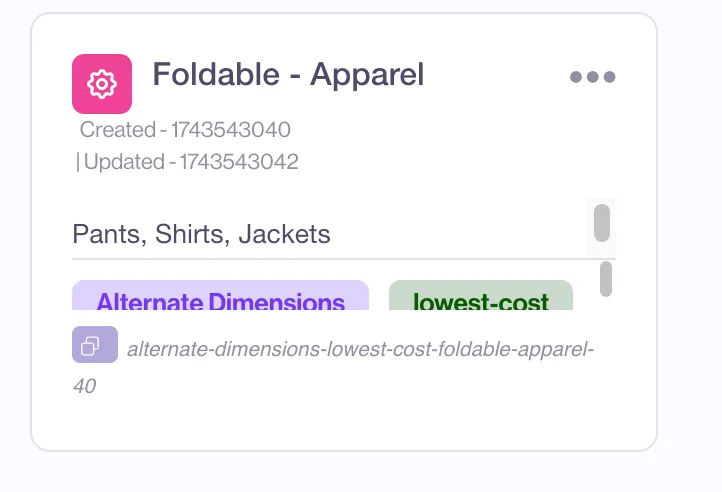This screenshot has height=492, width=722.
Task: Click the divider line under the description
Action: (x=344, y=259)
